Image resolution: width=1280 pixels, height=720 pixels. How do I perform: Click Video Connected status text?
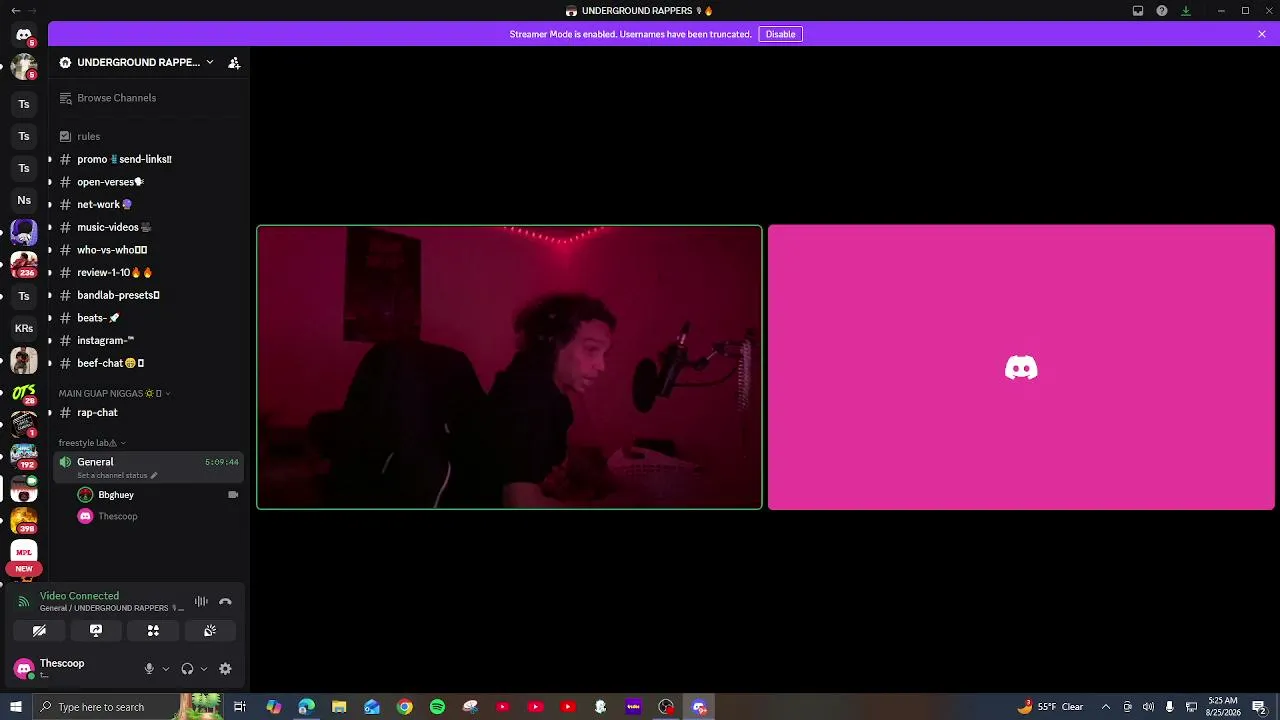tap(79, 596)
